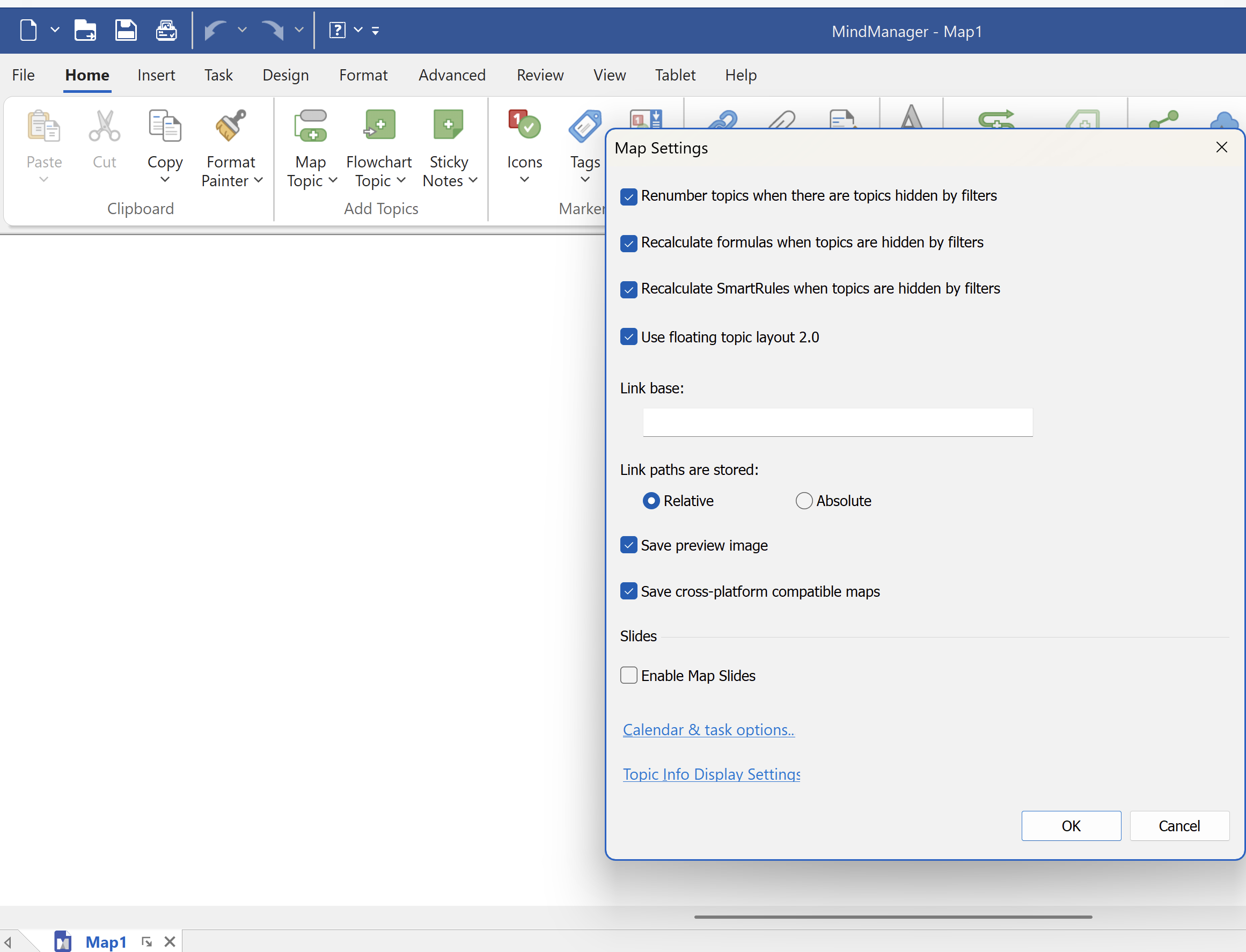Uncheck Recalculate formulas when topics are hidden

click(628, 243)
